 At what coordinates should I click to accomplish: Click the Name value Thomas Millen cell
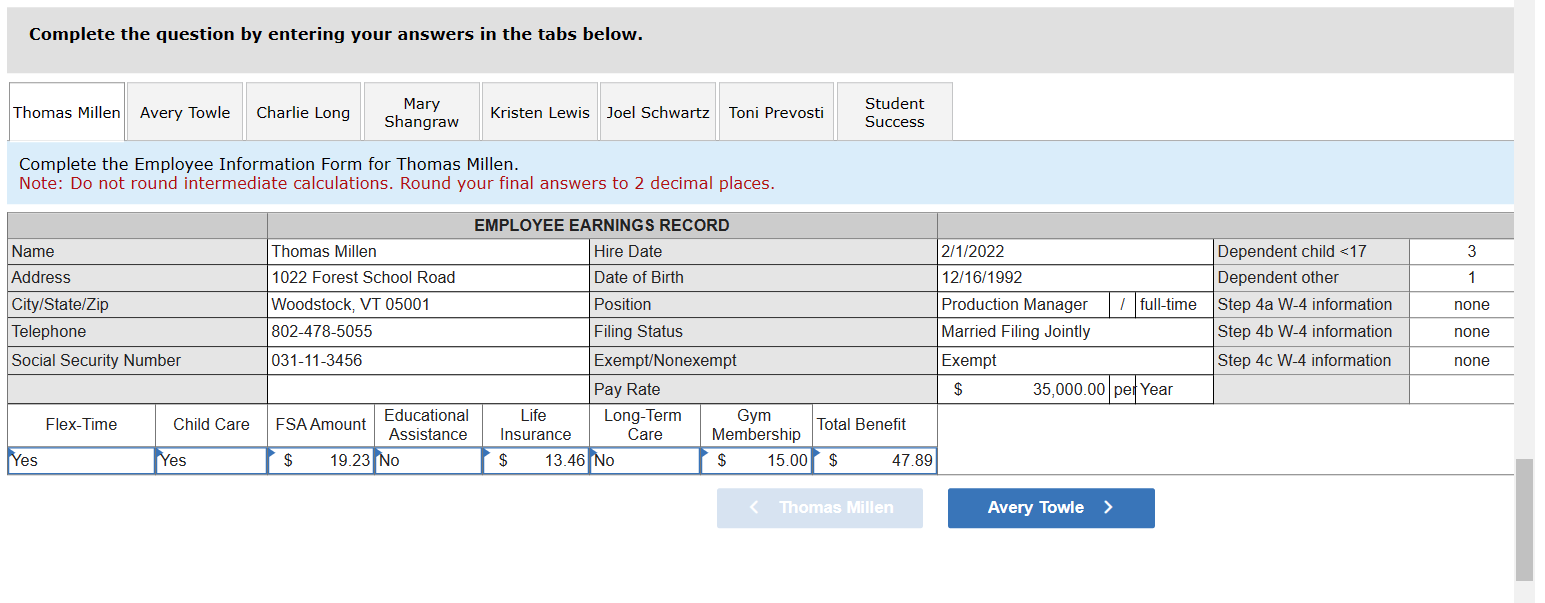(430, 252)
